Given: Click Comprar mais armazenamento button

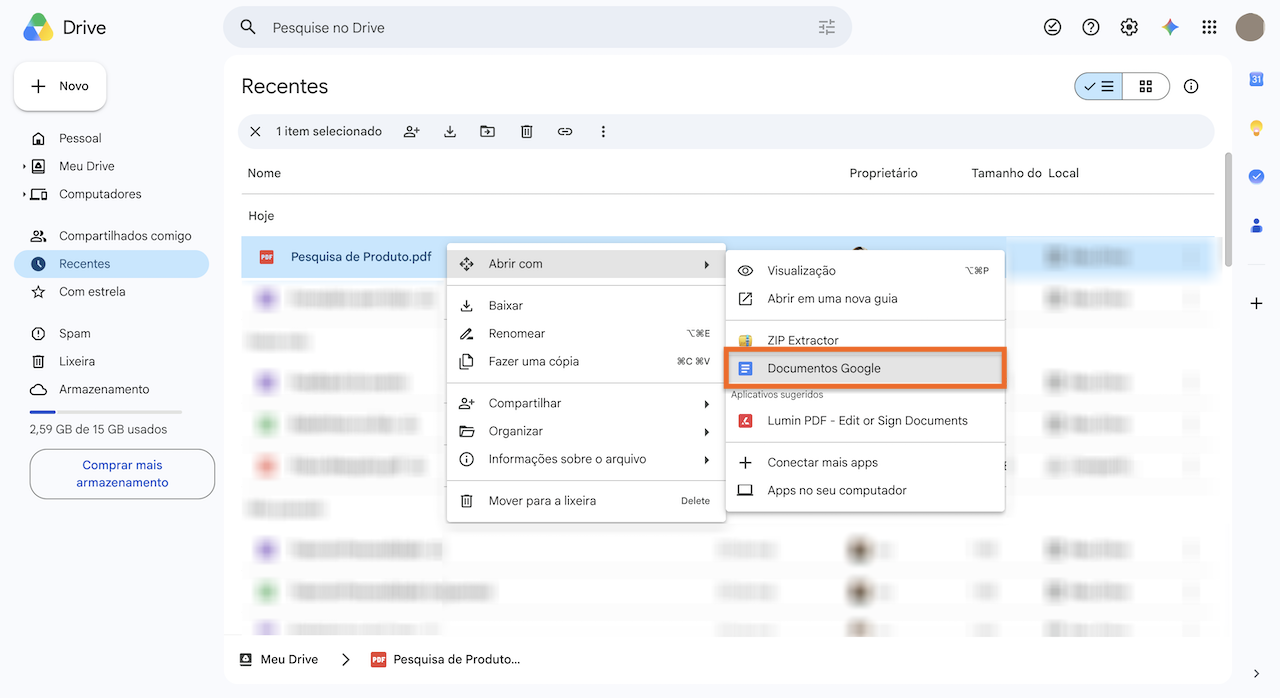Looking at the screenshot, I should (122, 474).
